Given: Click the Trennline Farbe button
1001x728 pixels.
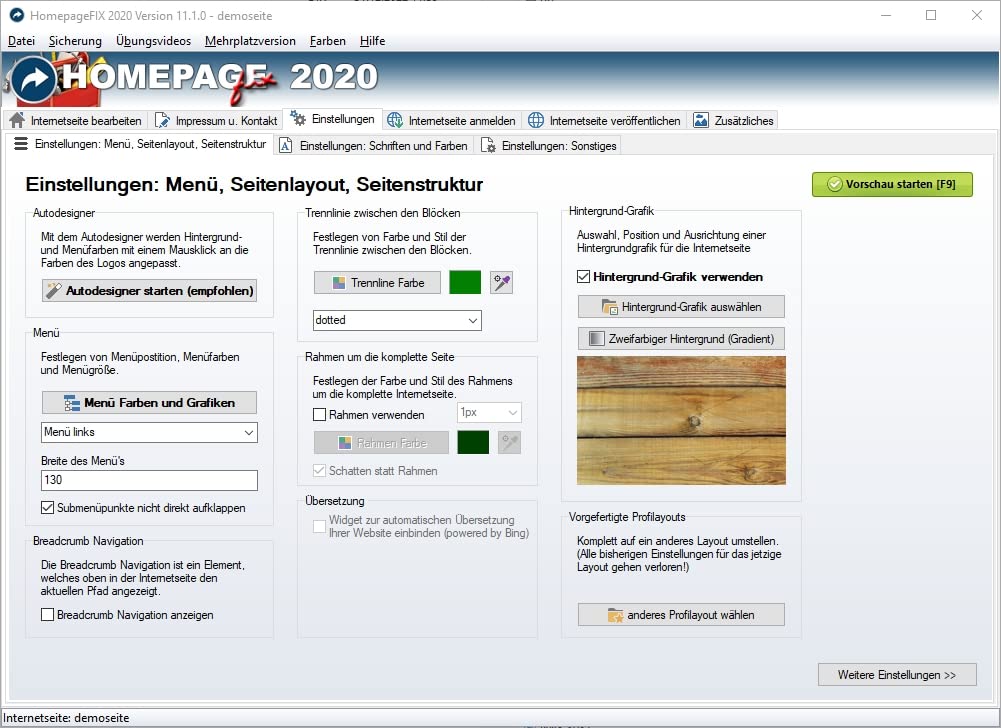Looking at the screenshot, I should pyautogui.click(x=377, y=282).
